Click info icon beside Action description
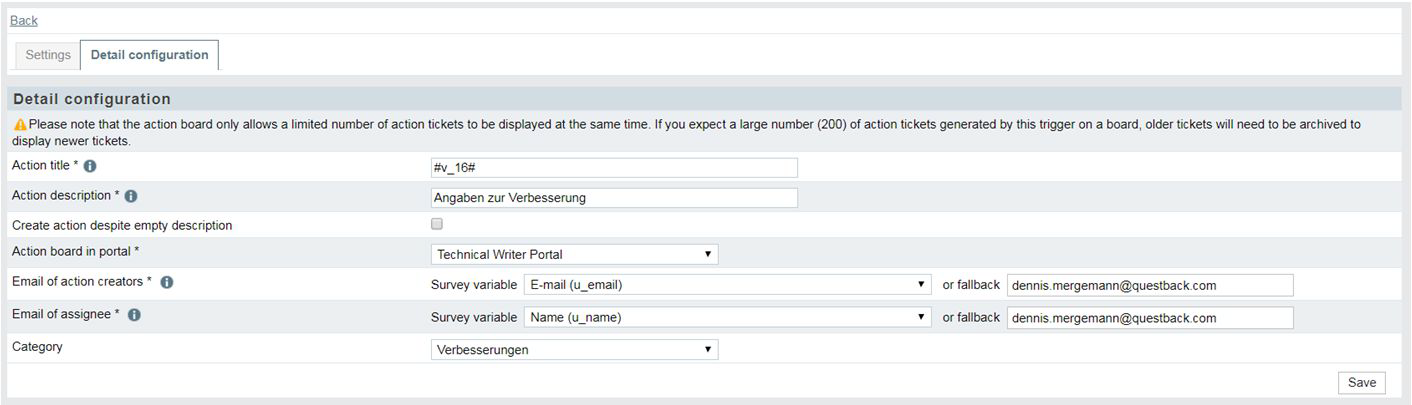The height and width of the screenshot is (405, 1412). 131,196
